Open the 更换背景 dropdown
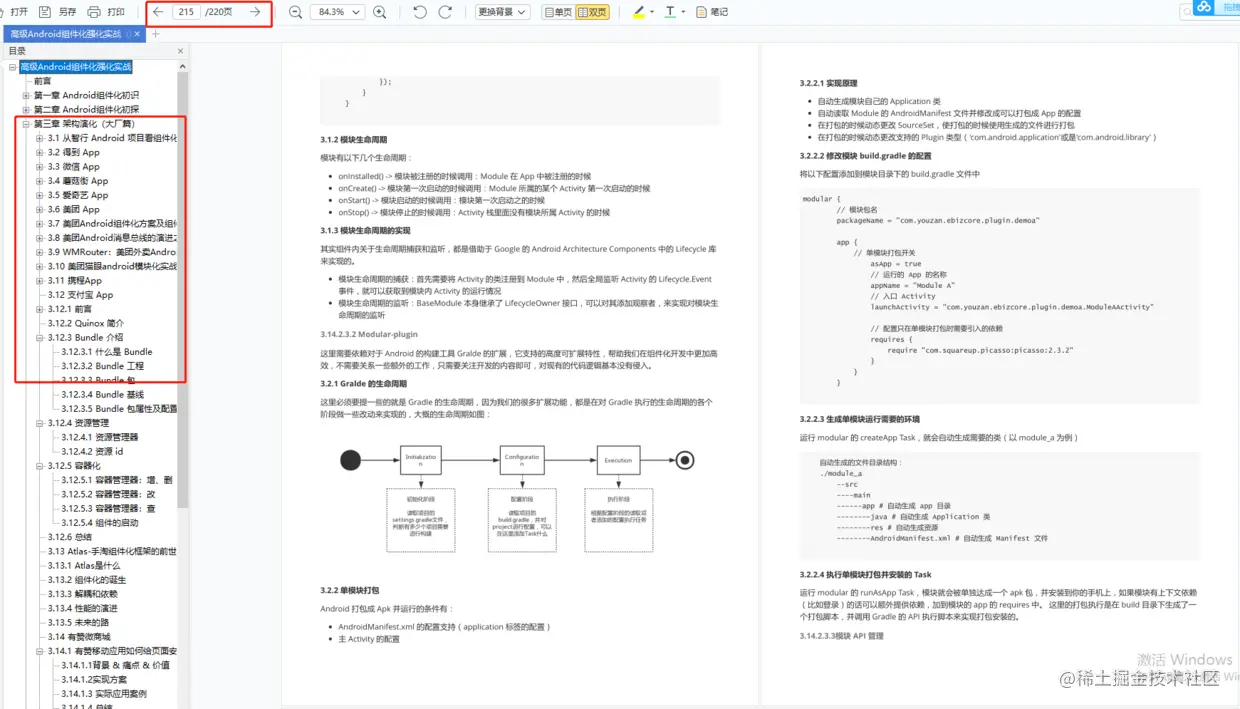Image resolution: width=1240 pixels, height=709 pixels. click(x=502, y=12)
